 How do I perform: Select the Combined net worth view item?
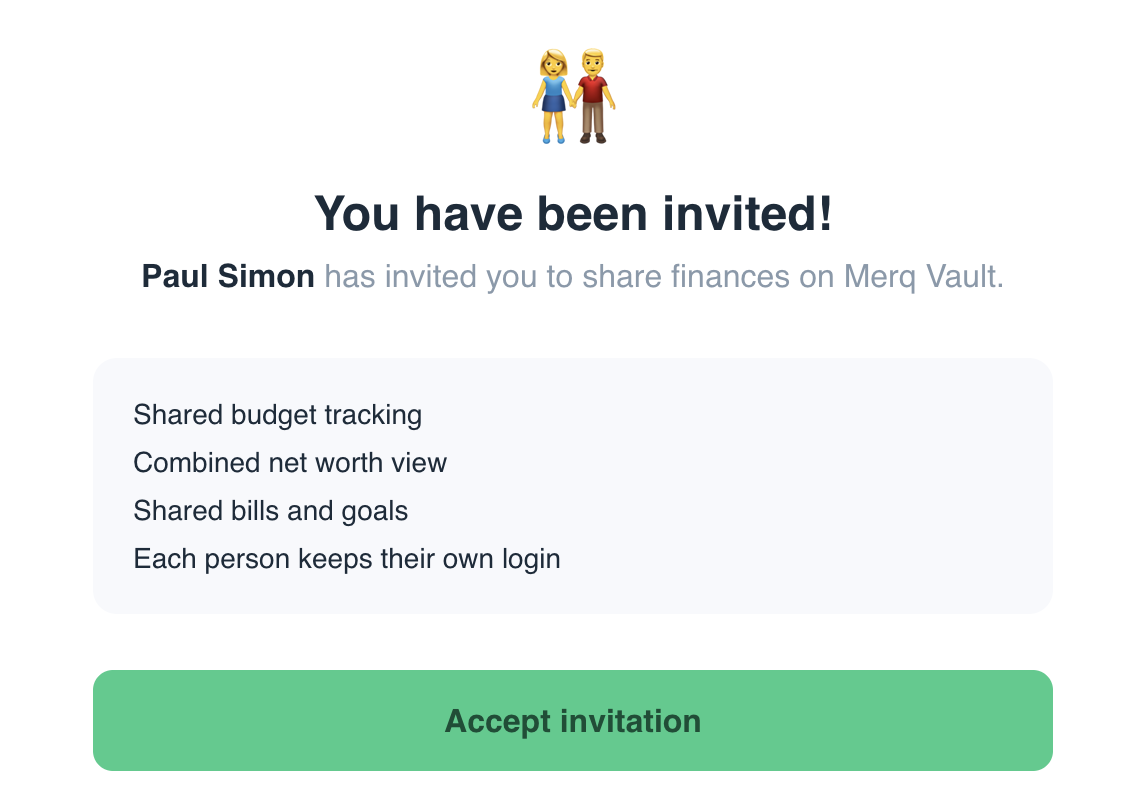click(x=290, y=463)
